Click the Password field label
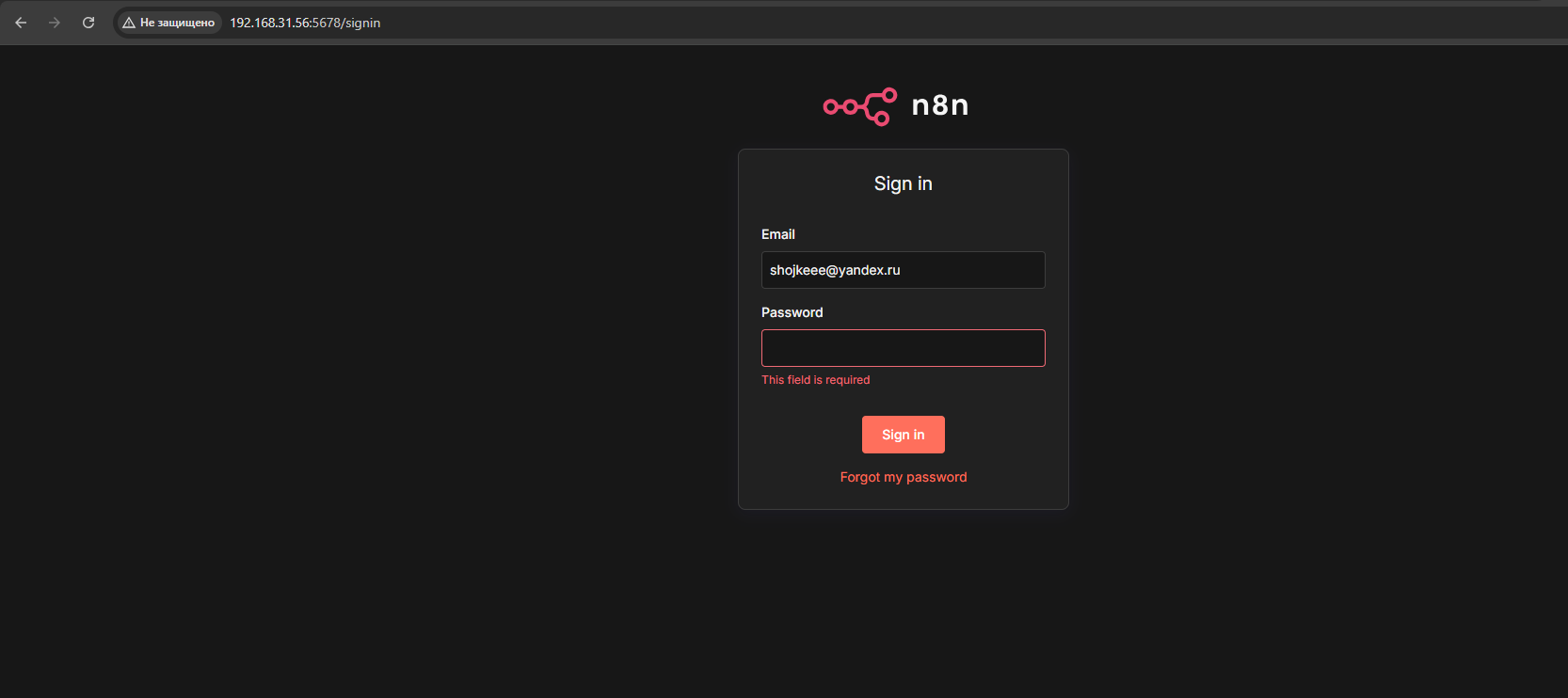The image size is (1568, 698). point(792,312)
